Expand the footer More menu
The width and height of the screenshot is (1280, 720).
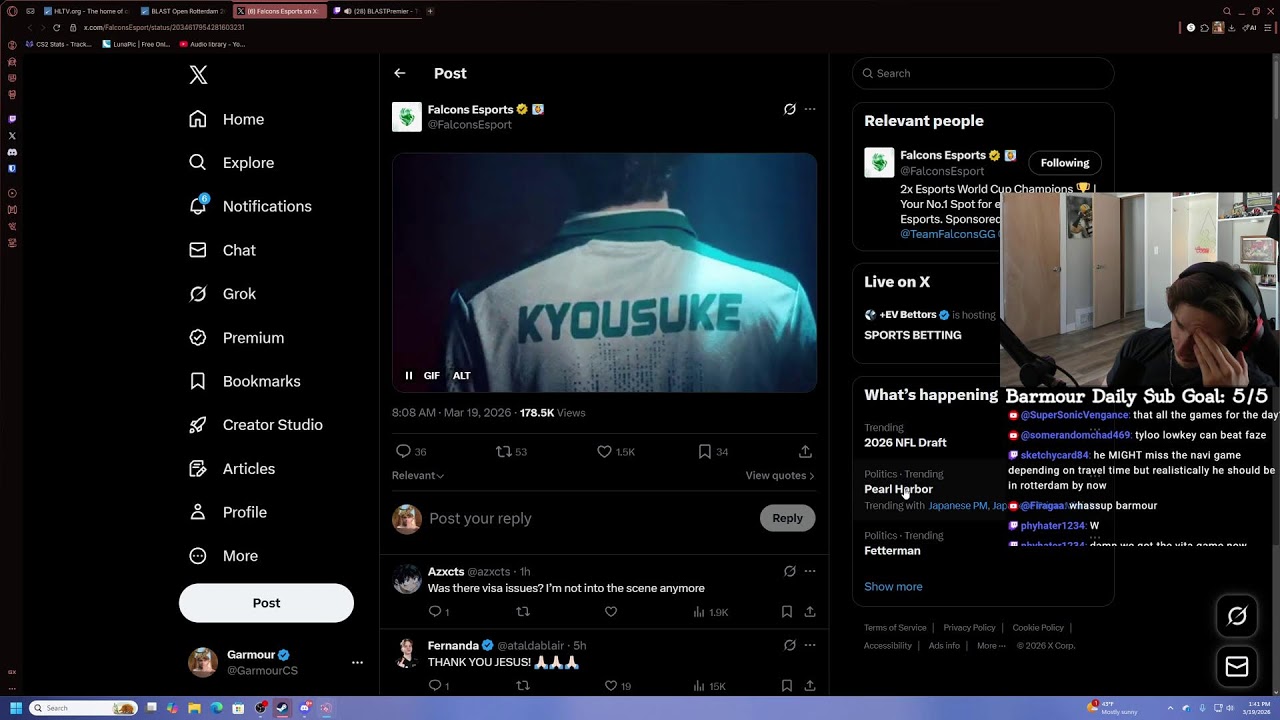pyautogui.click(x=991, y=646)
